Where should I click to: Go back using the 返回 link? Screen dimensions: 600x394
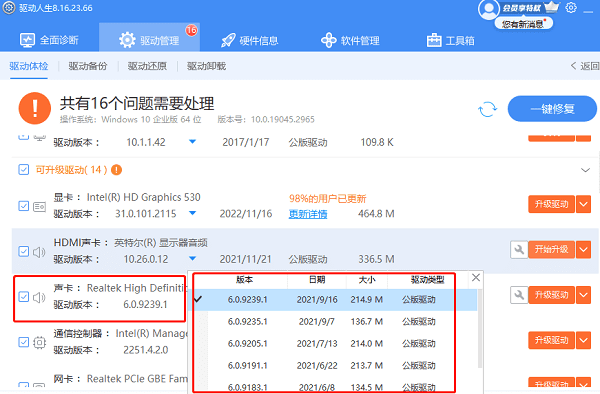point(585,66)
